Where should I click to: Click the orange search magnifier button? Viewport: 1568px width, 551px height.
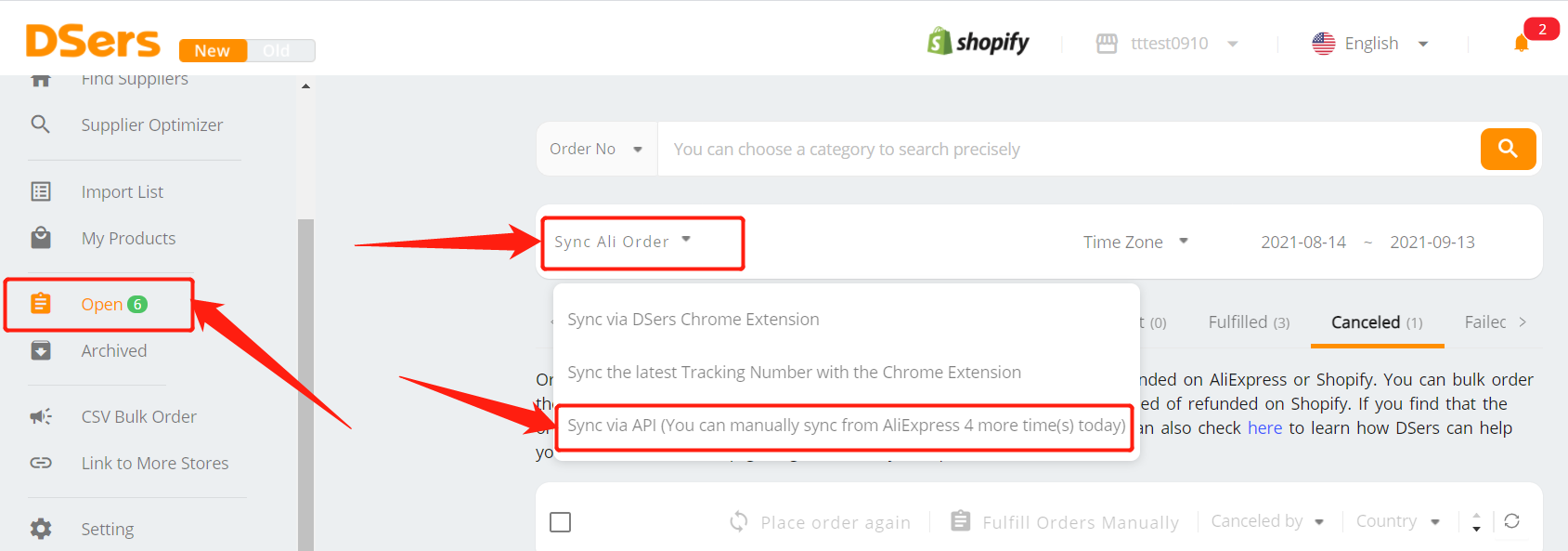(x=1508, y=149)
